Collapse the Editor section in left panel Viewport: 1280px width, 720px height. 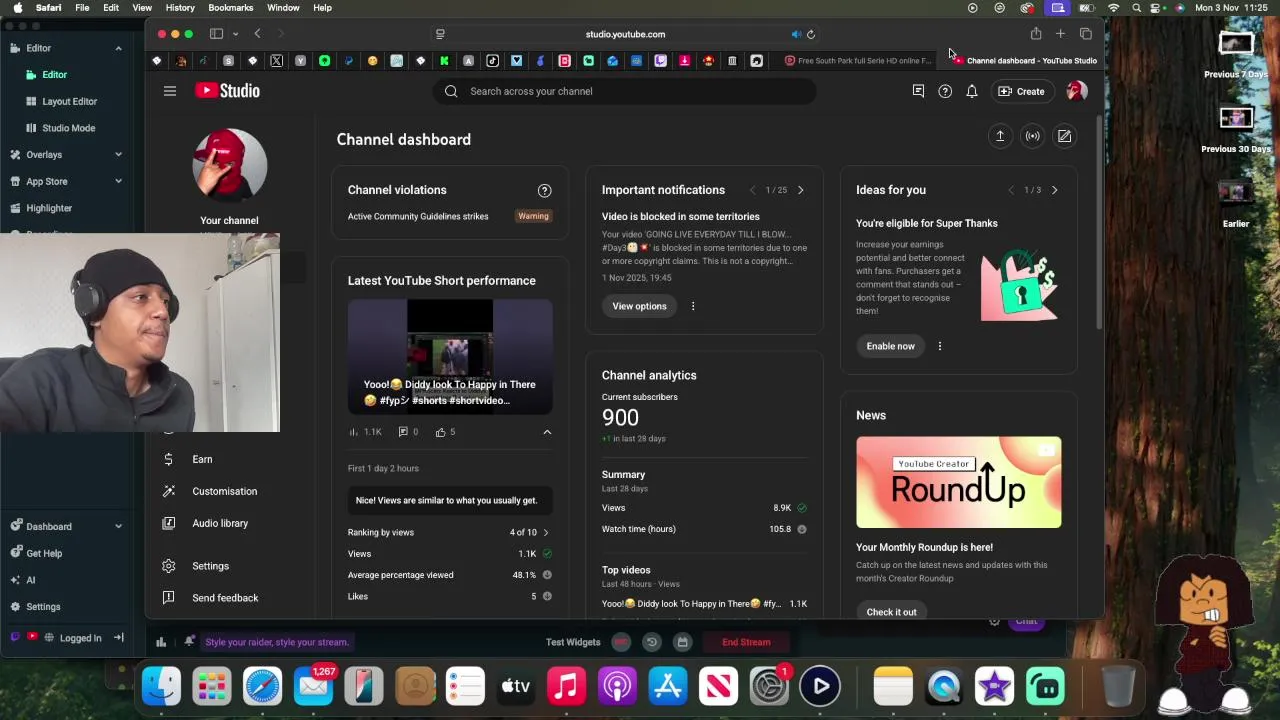[118, 48]
